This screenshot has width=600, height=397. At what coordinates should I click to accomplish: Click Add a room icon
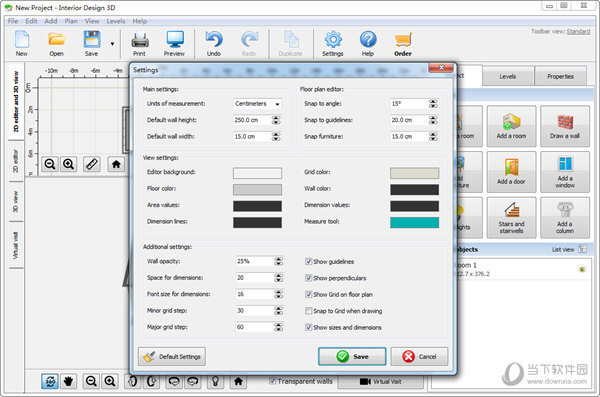[511, 126]
